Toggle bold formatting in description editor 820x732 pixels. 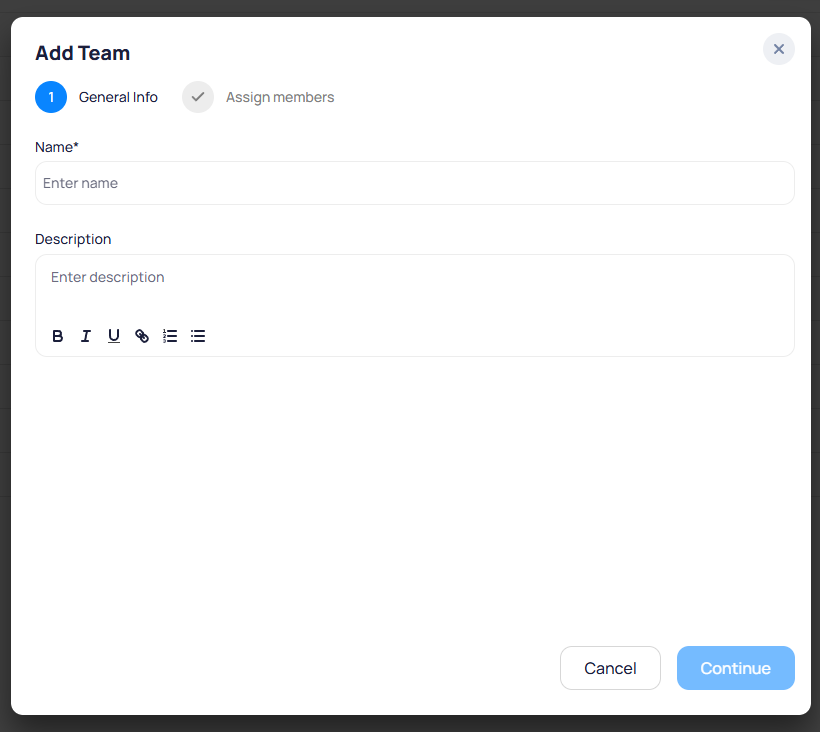pyautogui.click(x=58, y=336)
